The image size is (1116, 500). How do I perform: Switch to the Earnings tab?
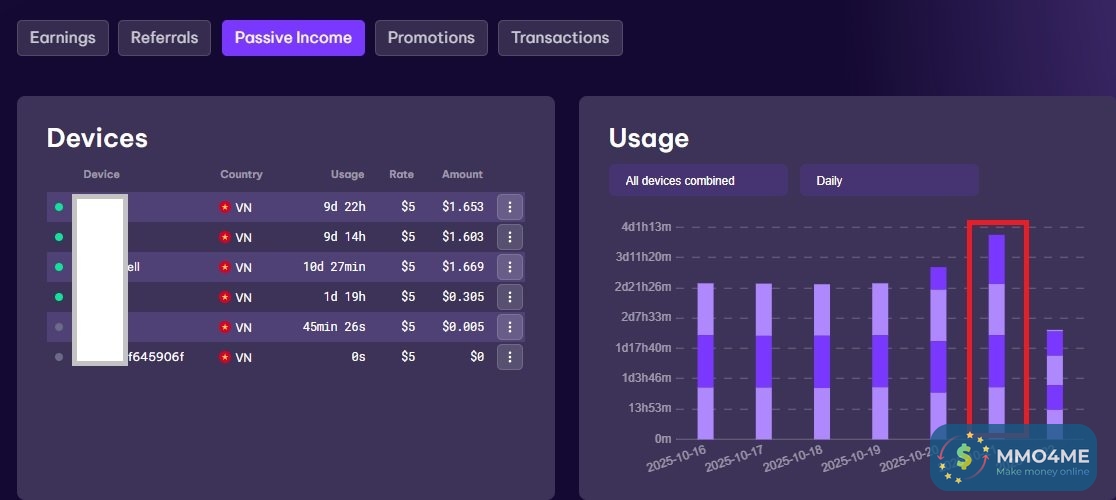pyautogui.click(x=63, y=38)
